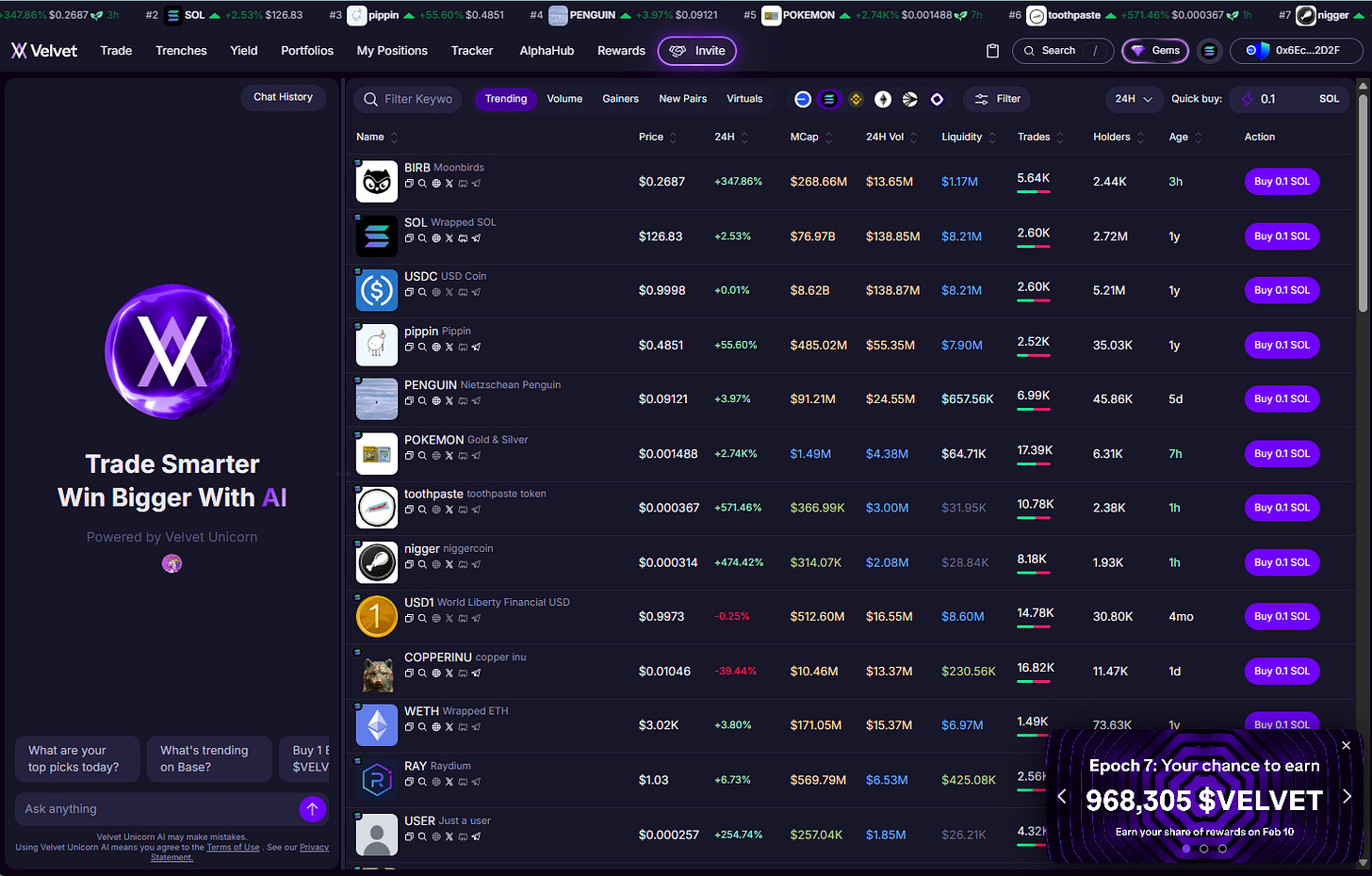Toggle the Base chain filter

coord(803,99)
